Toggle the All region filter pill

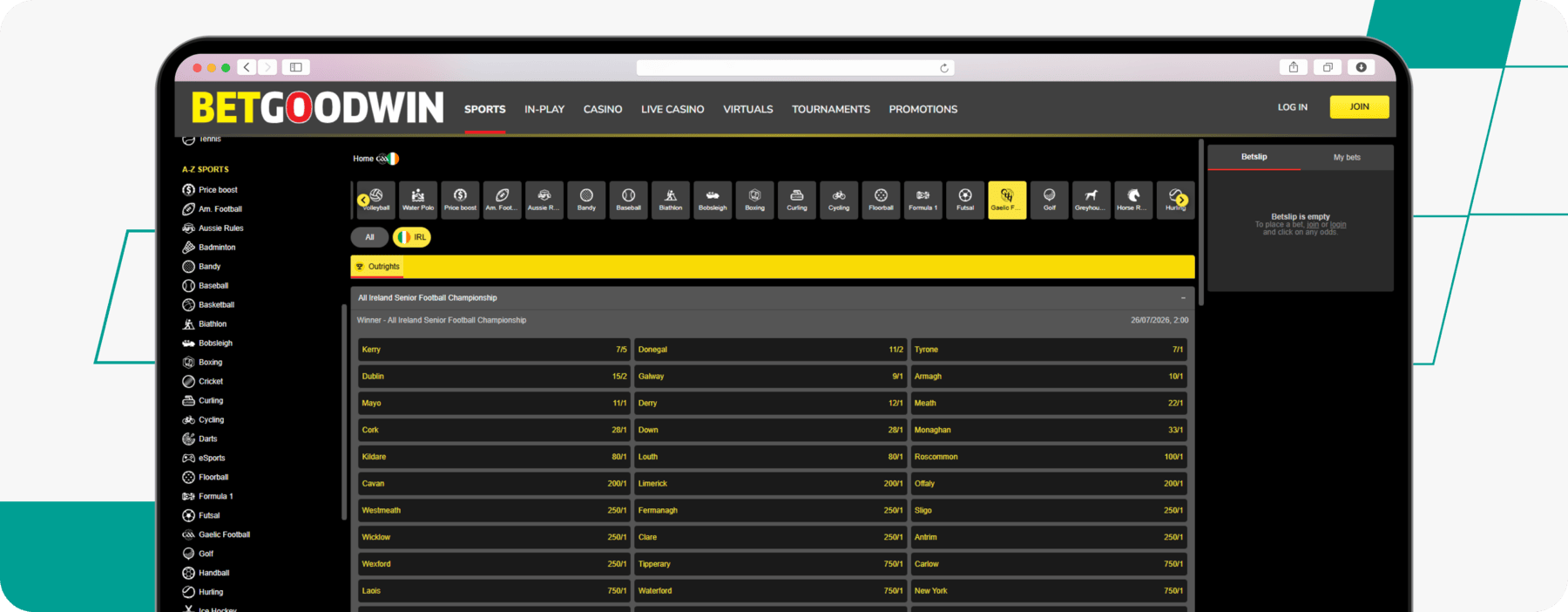click(369, 237)
